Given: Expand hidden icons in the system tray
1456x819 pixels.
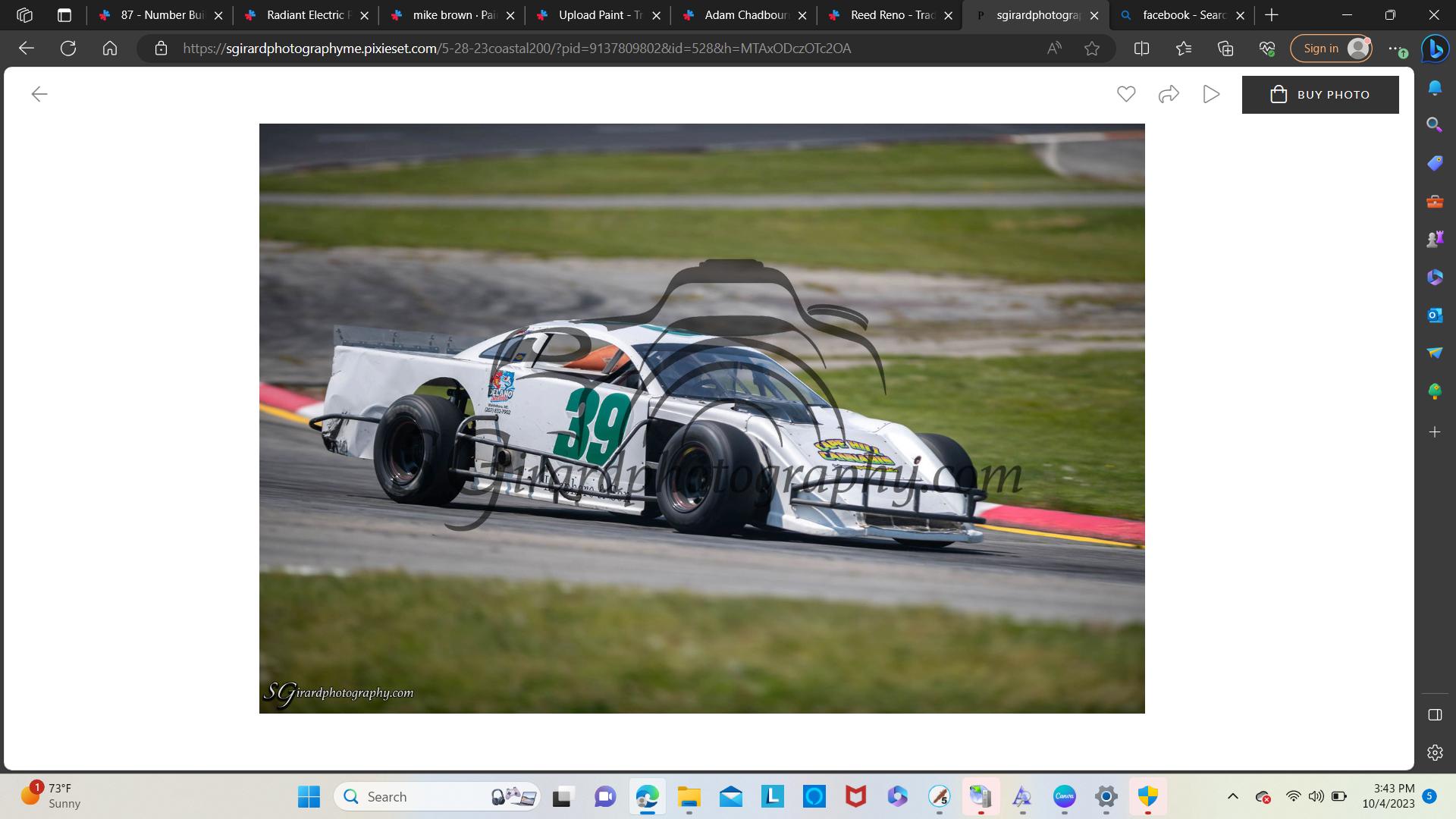Looking at the screenshot, I should (1232, 797).
